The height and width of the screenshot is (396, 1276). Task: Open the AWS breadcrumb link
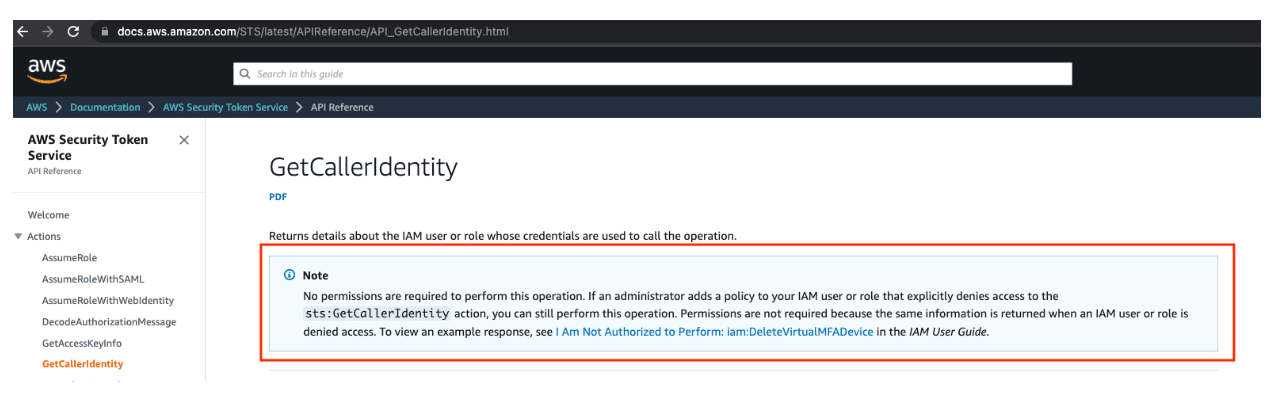(37, 107)
